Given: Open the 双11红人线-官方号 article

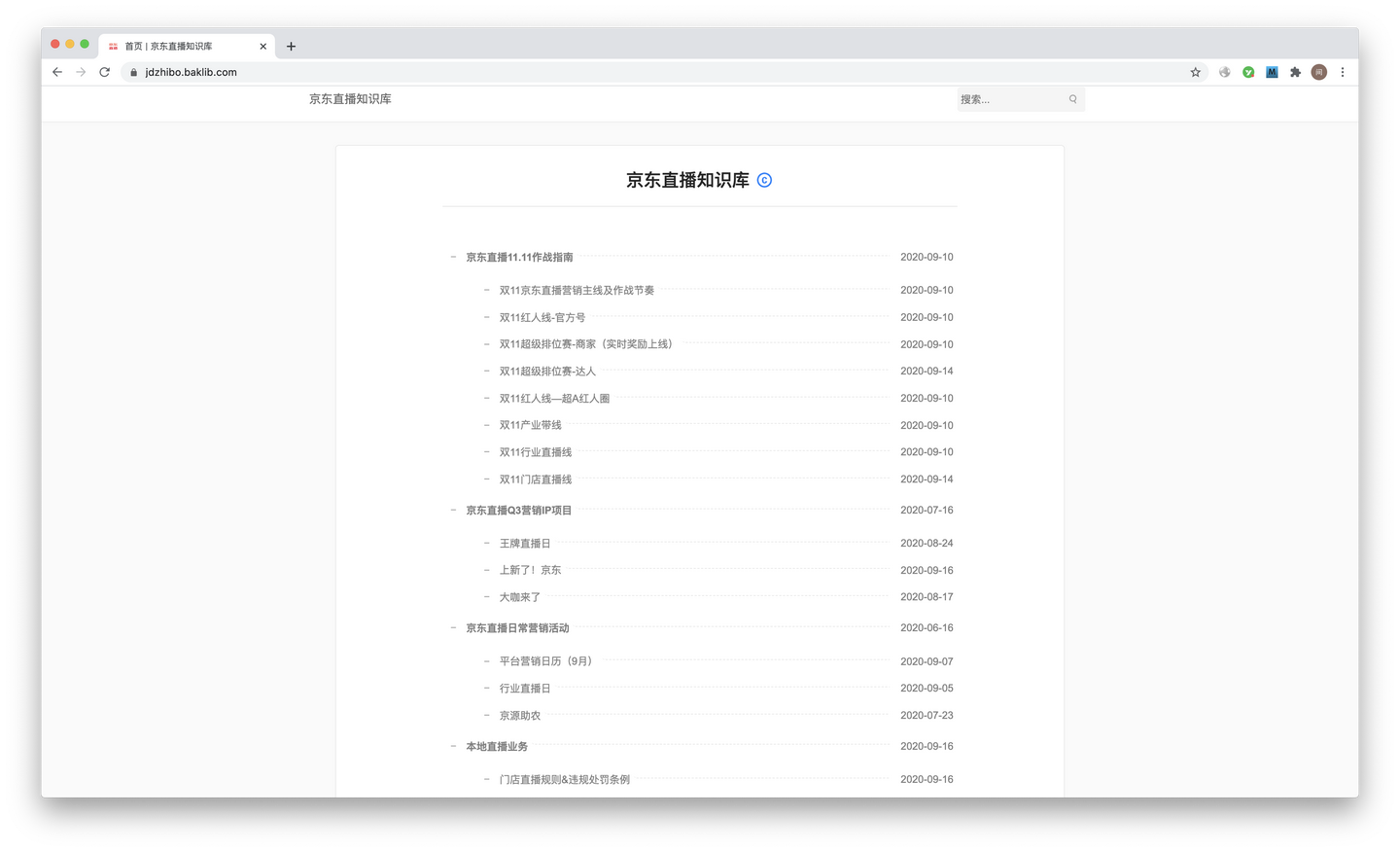Looking at the screenshot, I should click(x=542, y=317).
